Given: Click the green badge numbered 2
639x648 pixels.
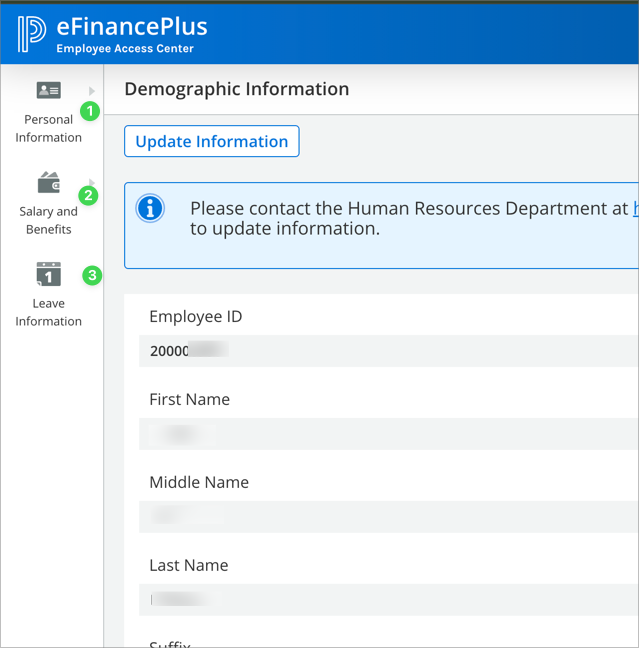Looking at the screenshot, I should [88, 195].
